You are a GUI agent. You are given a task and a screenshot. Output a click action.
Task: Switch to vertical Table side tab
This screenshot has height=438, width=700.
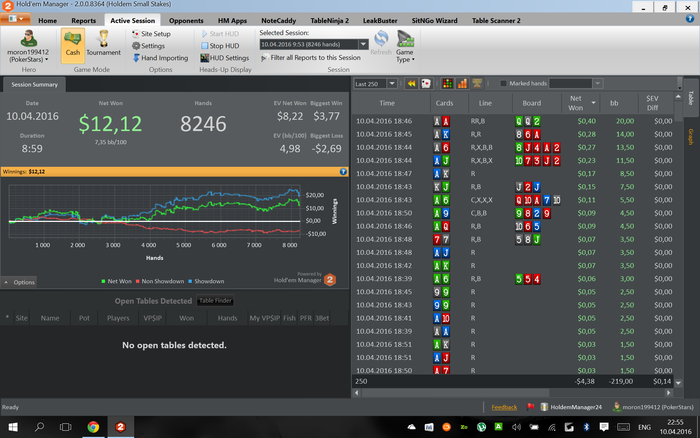tap(691, 98)
